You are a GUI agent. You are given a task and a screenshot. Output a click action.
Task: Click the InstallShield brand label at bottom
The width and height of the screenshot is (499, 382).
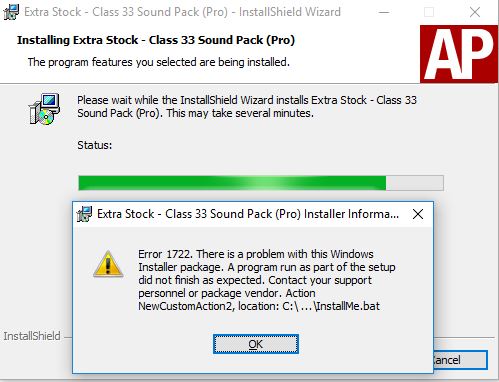(32, 336)
